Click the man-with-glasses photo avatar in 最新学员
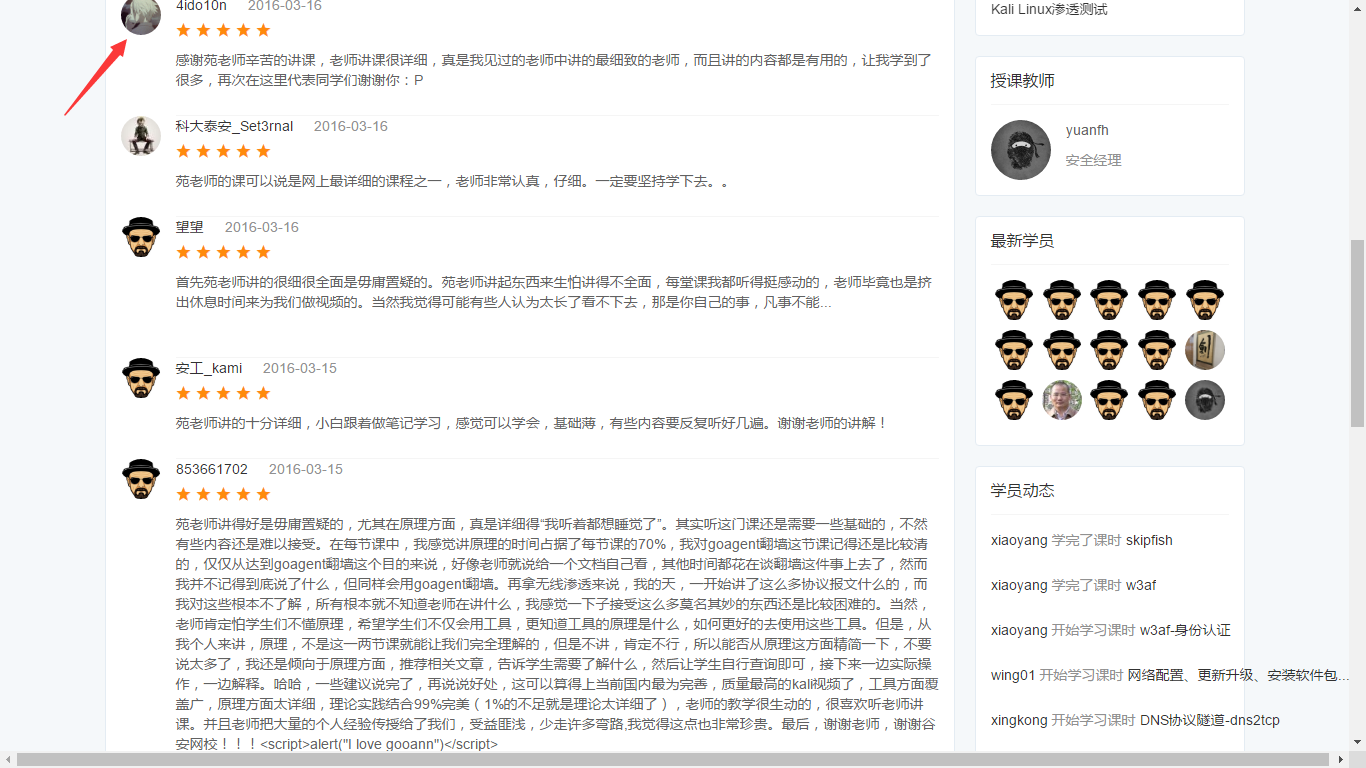Image resolution: width=1366 pixels, height=768 pixels. [x=1062, y=400]
